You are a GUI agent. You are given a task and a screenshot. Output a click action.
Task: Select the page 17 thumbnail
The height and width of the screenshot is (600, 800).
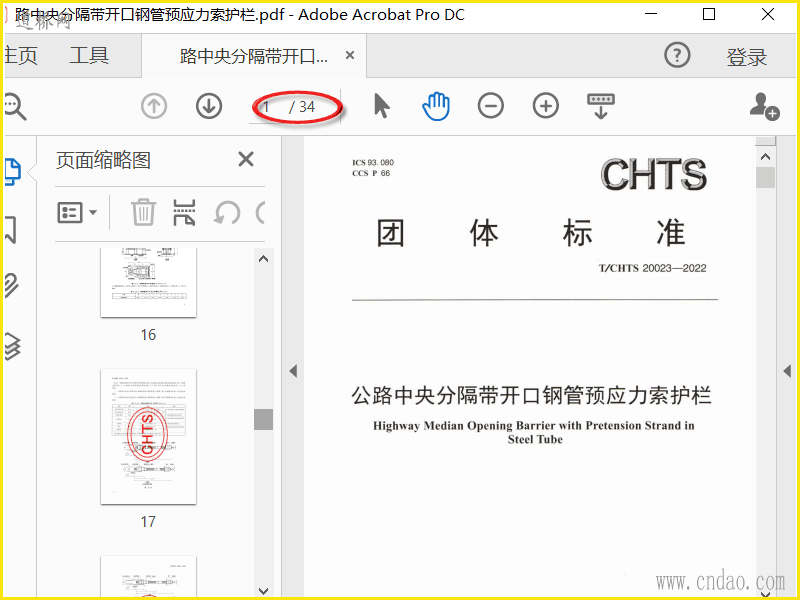[148, 437]
